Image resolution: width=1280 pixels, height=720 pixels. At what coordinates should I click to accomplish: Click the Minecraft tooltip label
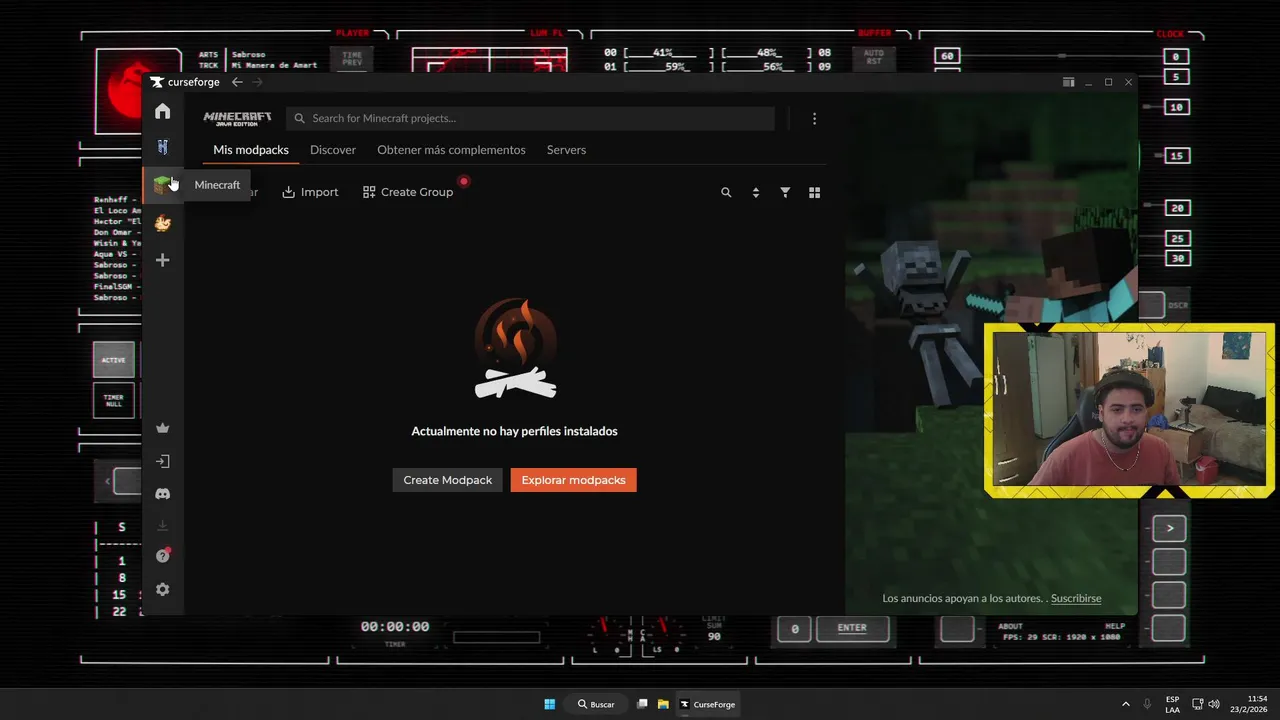[217, 185]
